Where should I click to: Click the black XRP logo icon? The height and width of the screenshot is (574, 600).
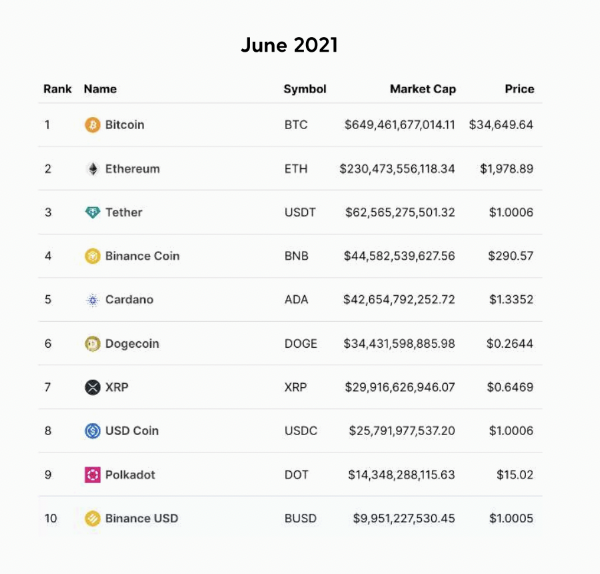click(92, 387)
